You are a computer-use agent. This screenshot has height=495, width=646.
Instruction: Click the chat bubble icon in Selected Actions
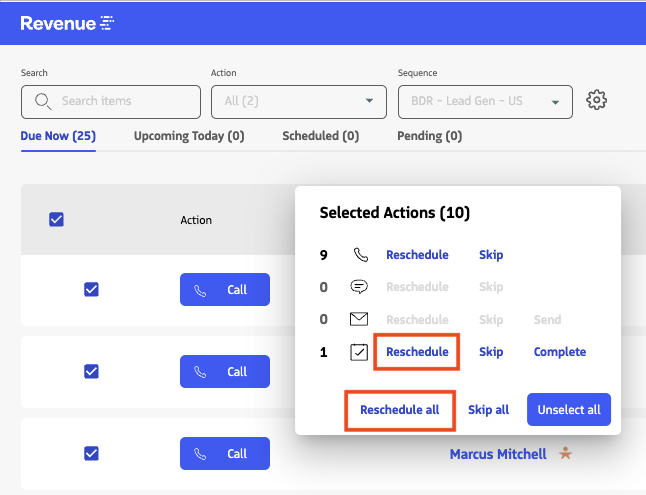[359, 286]
